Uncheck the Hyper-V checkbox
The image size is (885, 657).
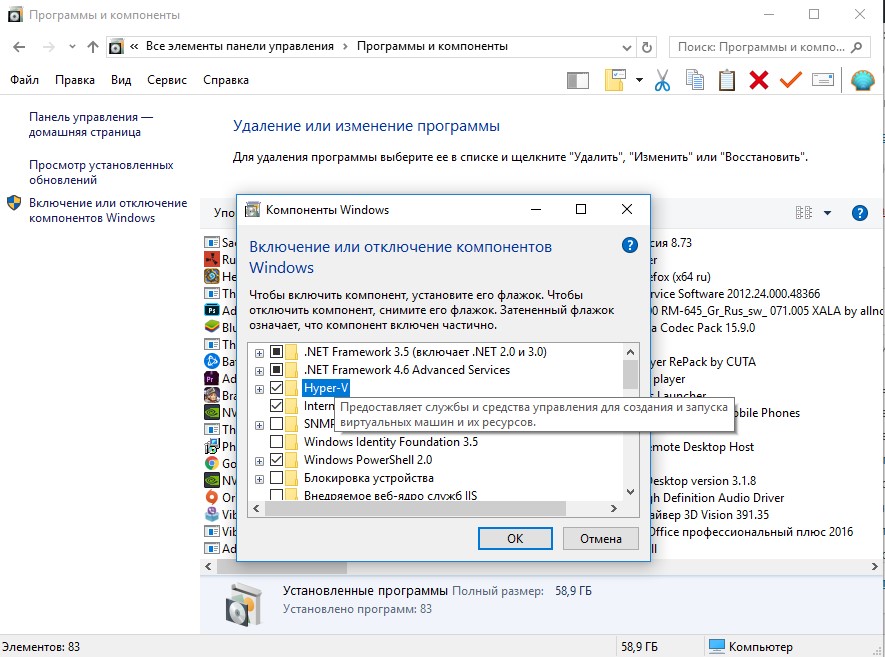point(276,388)
